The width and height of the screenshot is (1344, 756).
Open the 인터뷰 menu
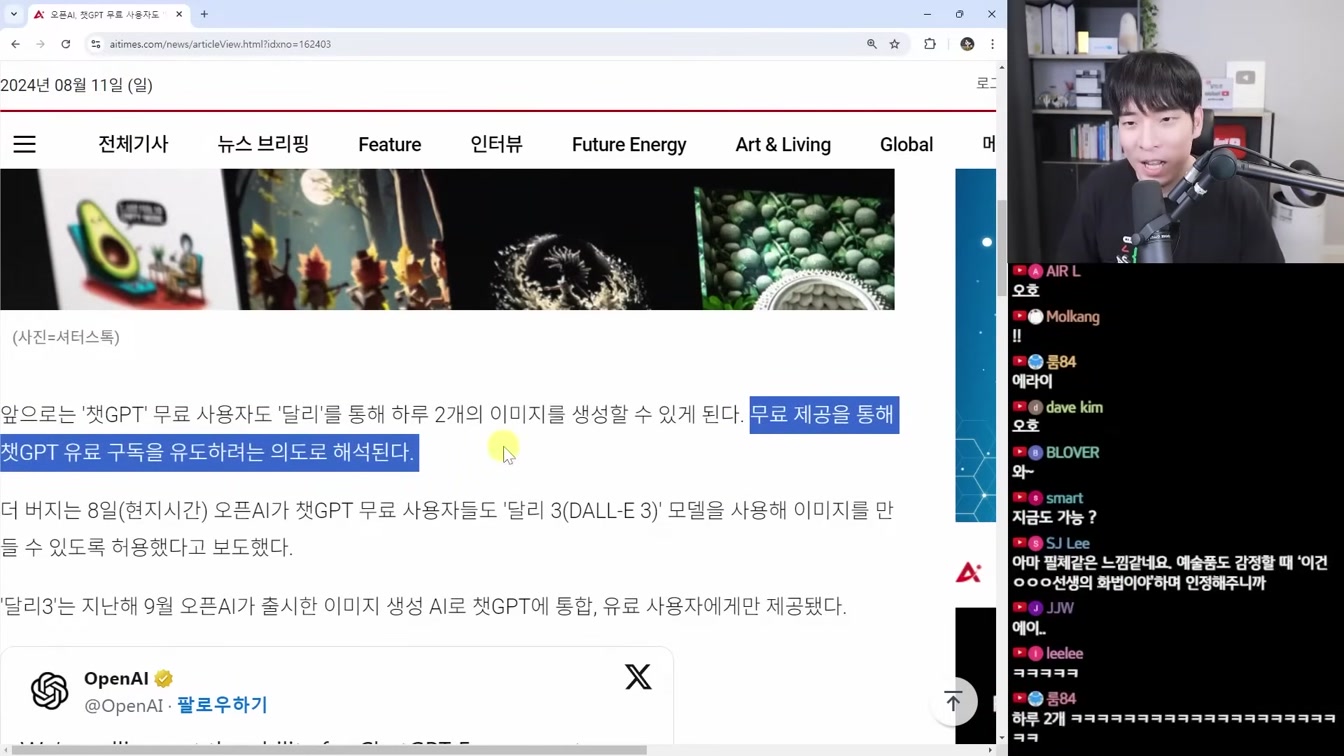coord(496,144)
